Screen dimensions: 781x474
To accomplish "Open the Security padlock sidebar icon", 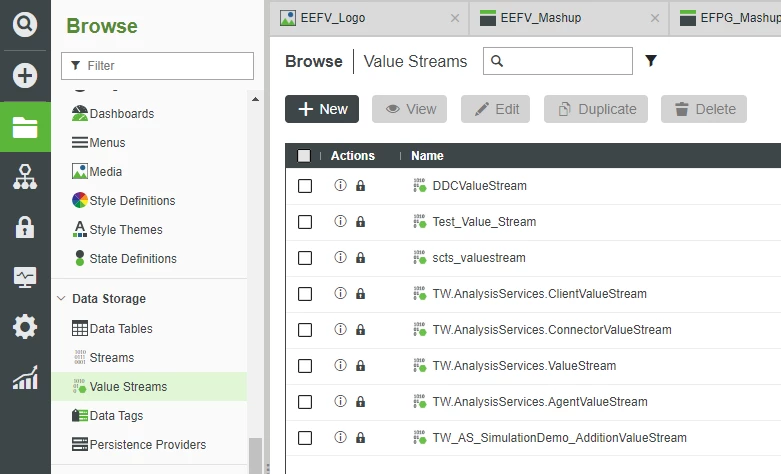I will tap(25, 227).
